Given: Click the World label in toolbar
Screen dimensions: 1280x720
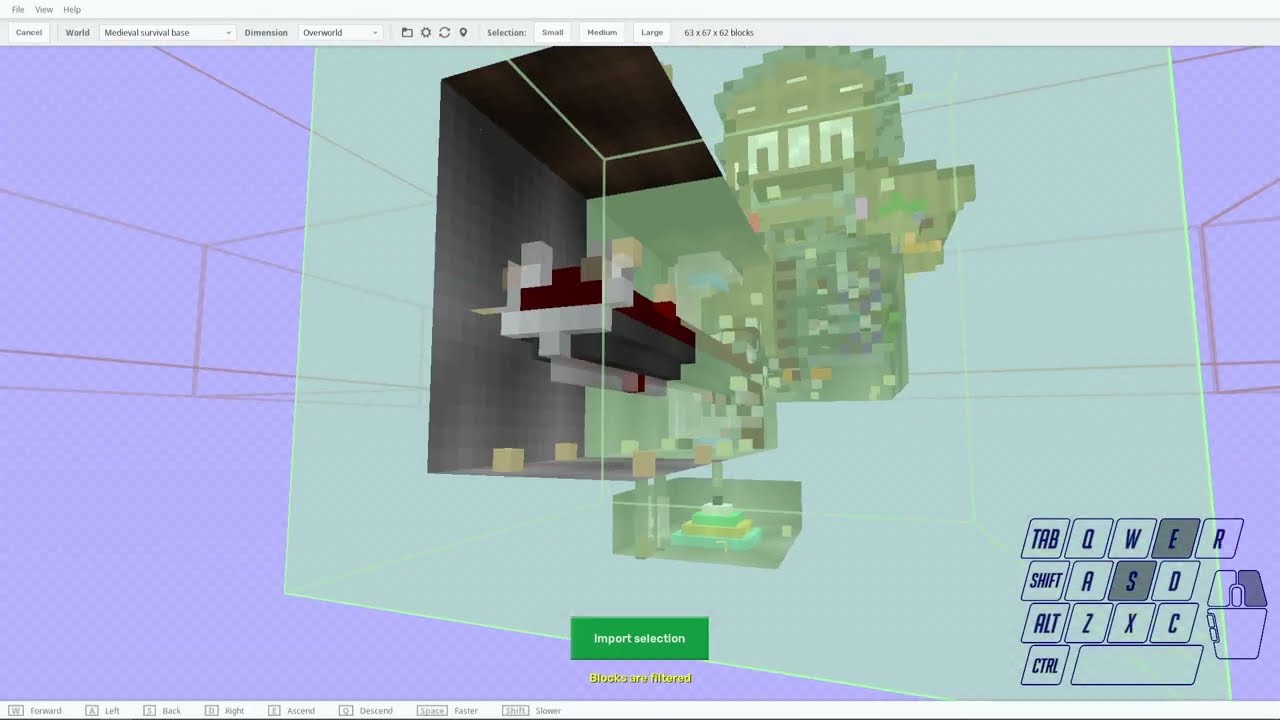Looking at the screenshot, I should click(x=77, y=32).
